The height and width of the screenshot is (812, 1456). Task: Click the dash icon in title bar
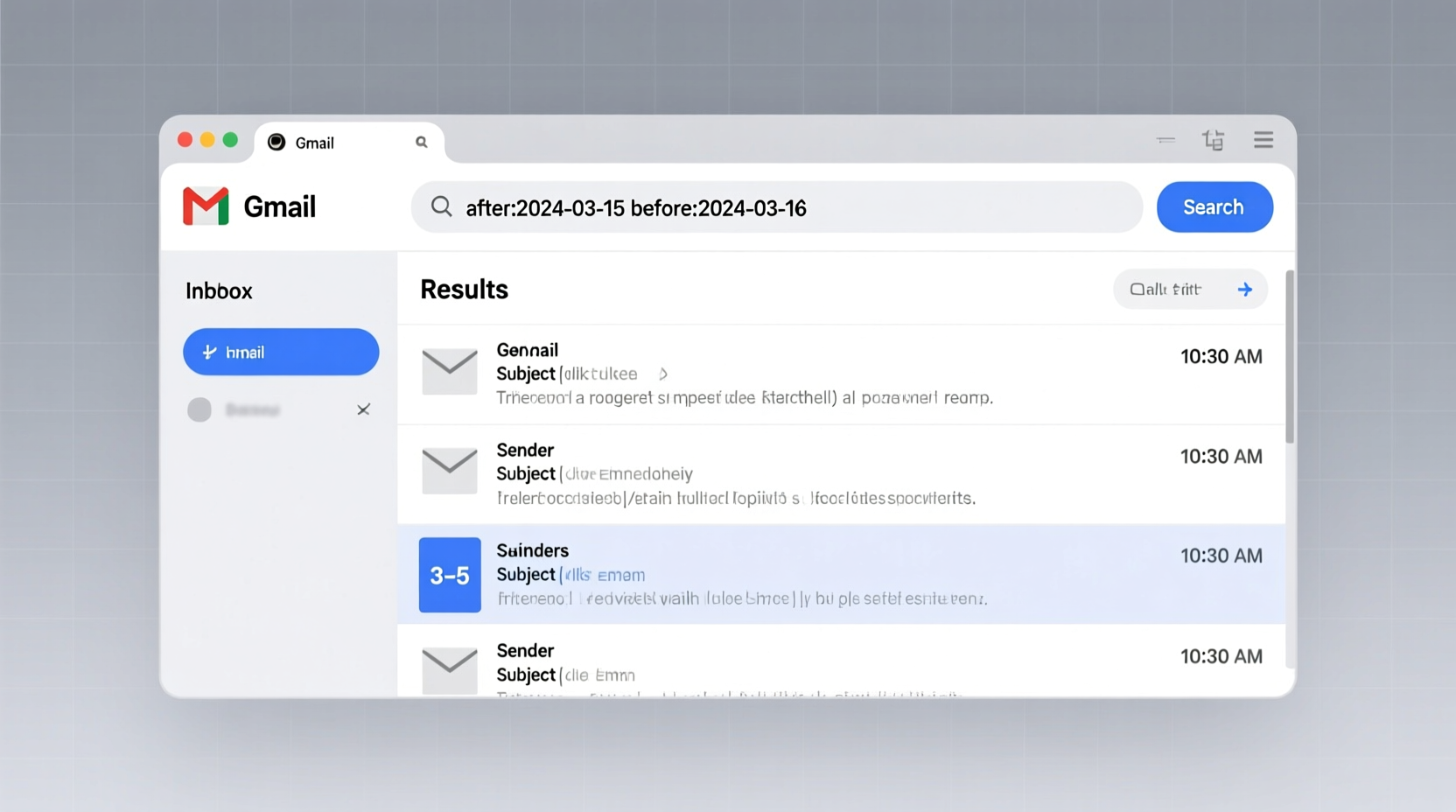[1165, 140]
